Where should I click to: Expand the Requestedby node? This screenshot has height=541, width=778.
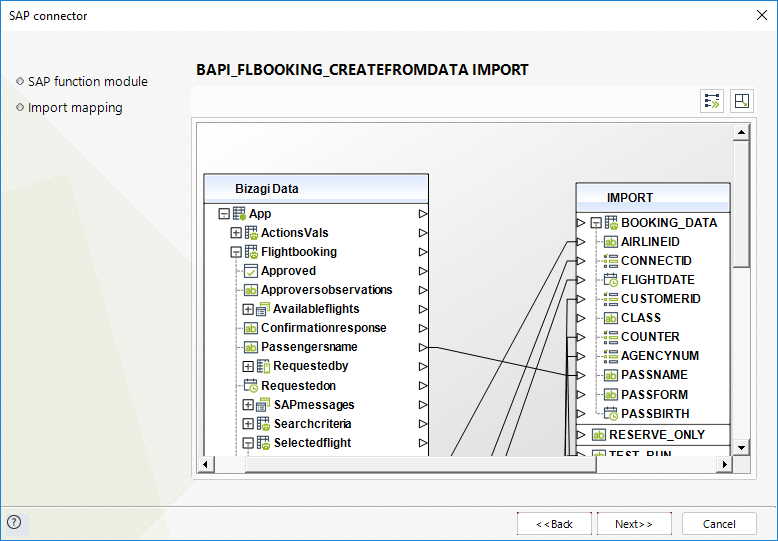pos(248,366)
